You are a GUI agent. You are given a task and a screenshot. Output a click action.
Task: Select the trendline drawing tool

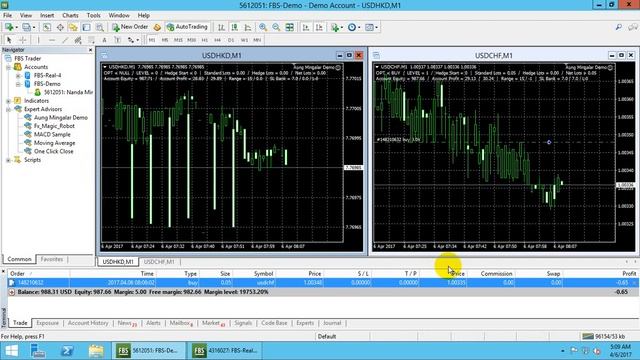[65, 40]
